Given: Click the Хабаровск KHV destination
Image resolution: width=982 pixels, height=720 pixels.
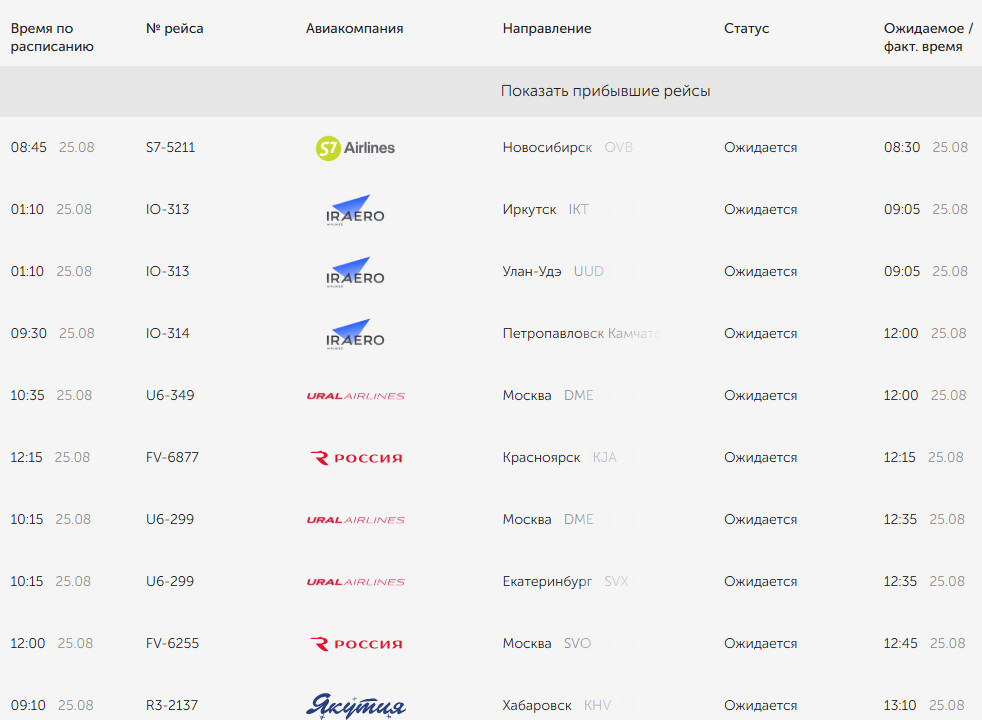Looking at the screenshot, I should tap(557, 705).
